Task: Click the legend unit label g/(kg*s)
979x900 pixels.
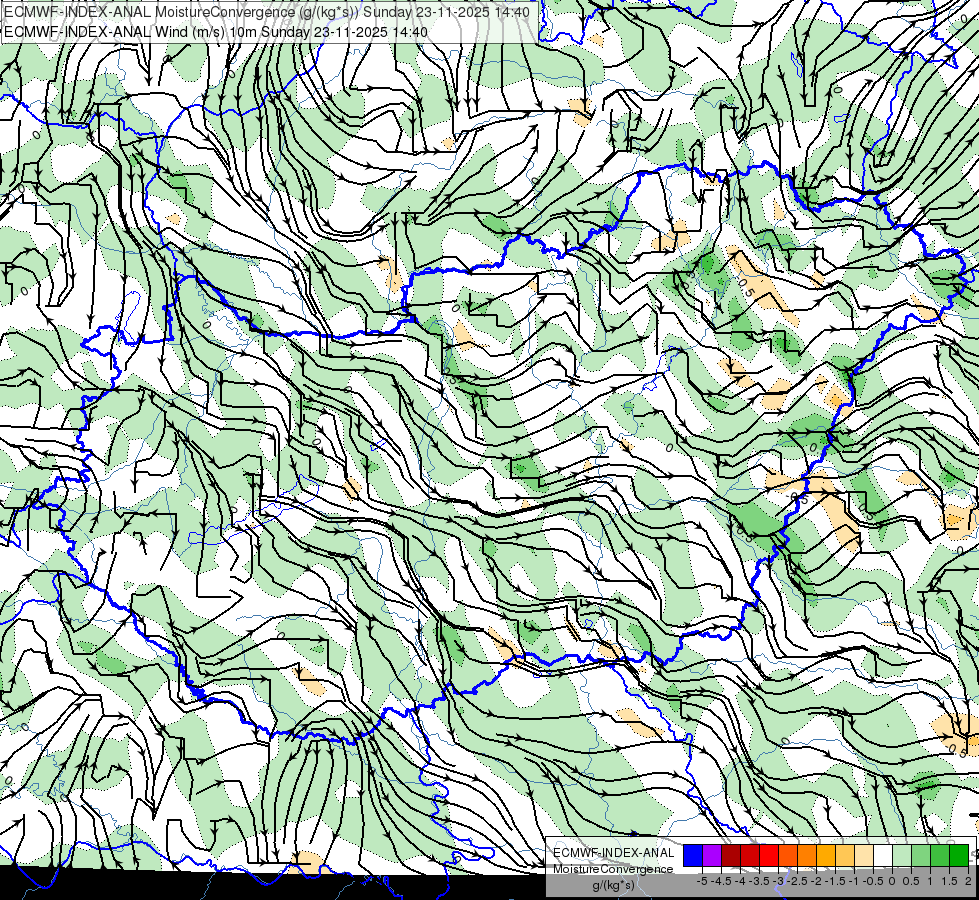Action: [x=613, y=885]
